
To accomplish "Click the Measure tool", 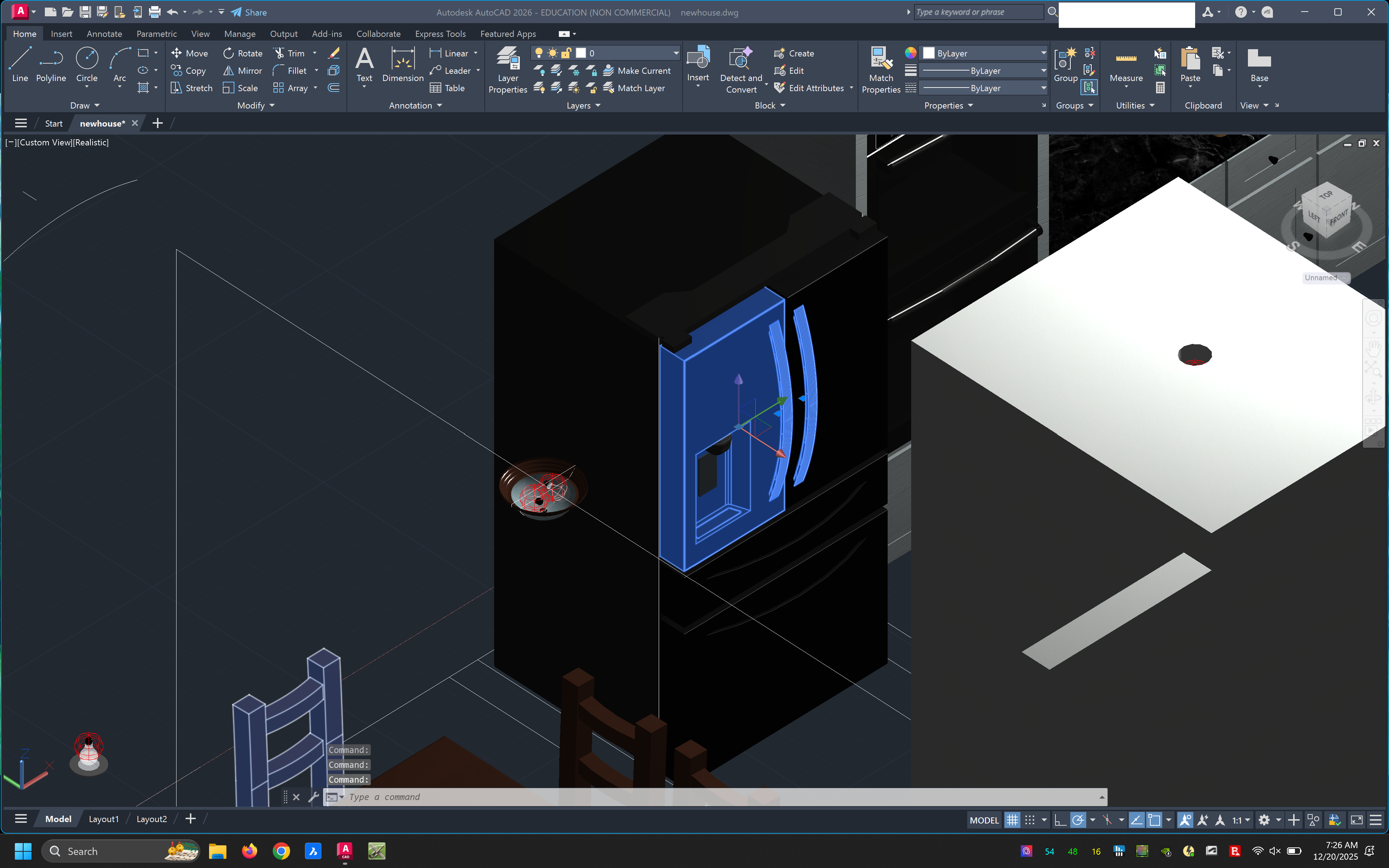I will pyautogui.click(x=1126, y=64).
